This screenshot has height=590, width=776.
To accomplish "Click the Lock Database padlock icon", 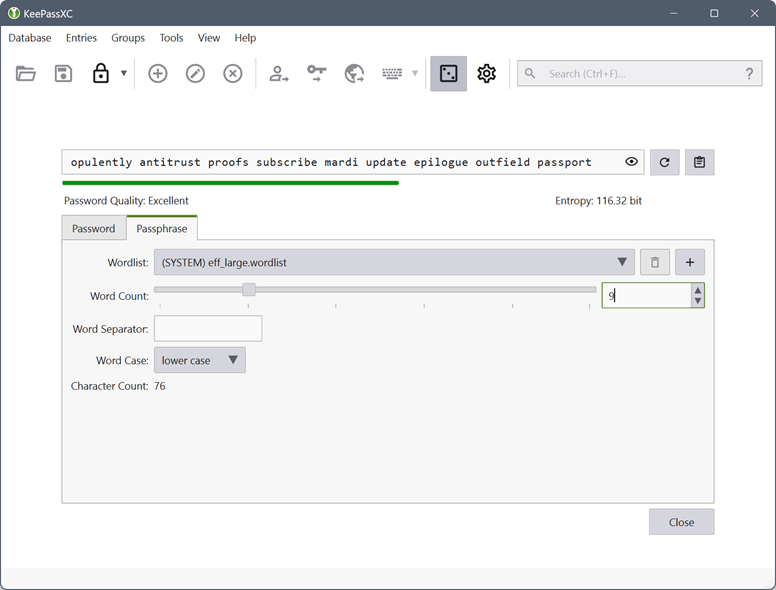I will [100, 73].
